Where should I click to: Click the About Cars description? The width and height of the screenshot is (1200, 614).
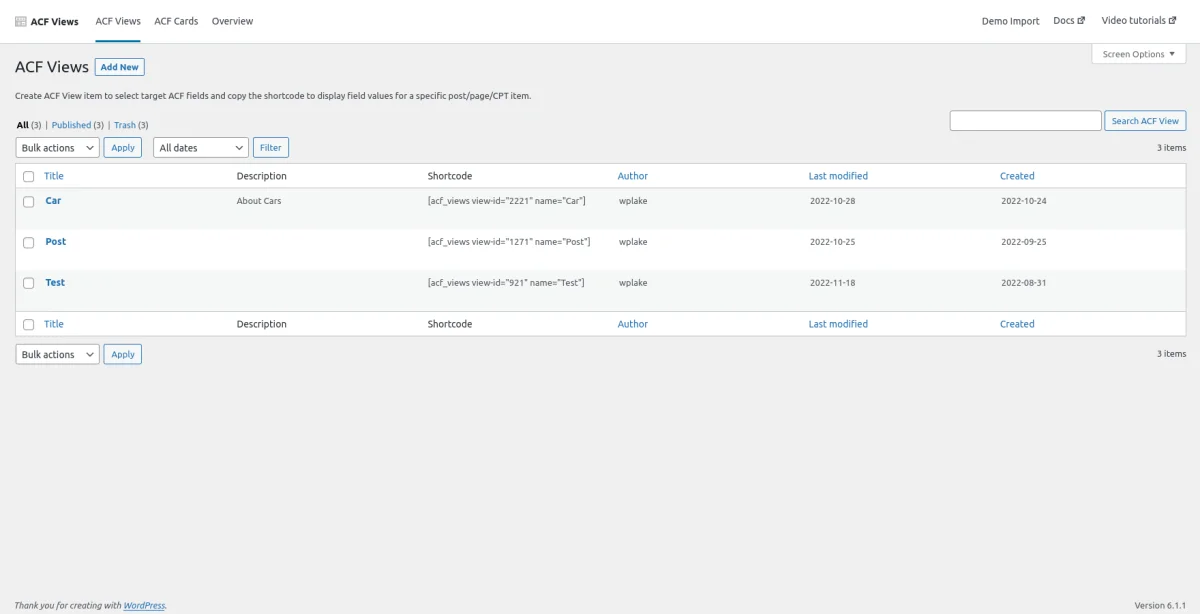pos(259,201)
